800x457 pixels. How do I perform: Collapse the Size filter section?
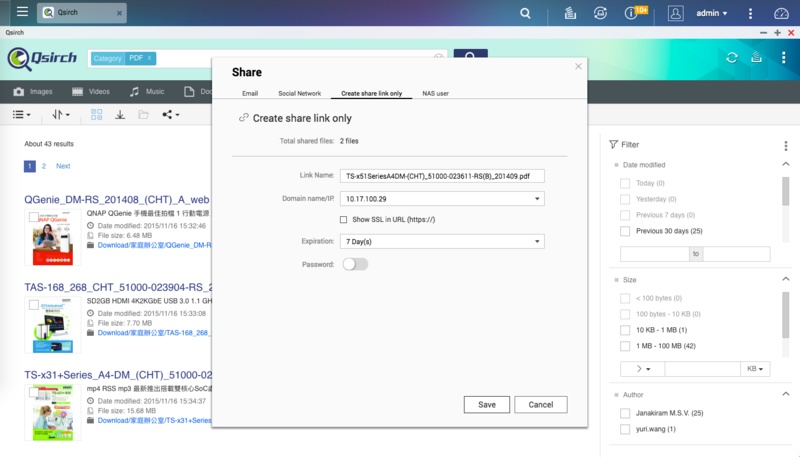click(786, 279)
